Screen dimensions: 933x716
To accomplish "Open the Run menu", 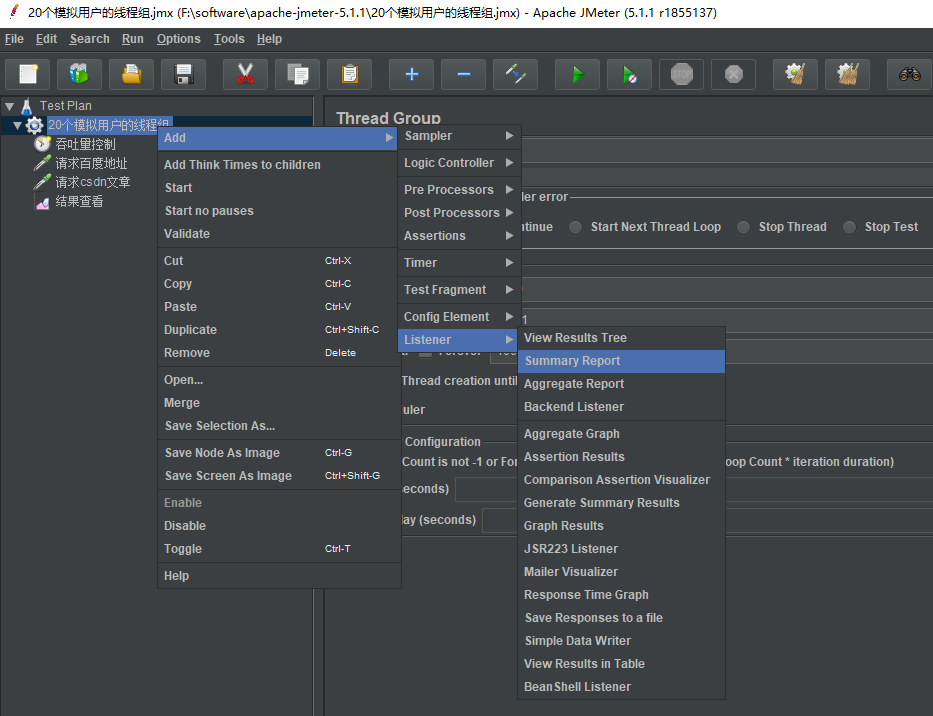I will (x=133, y=39).
